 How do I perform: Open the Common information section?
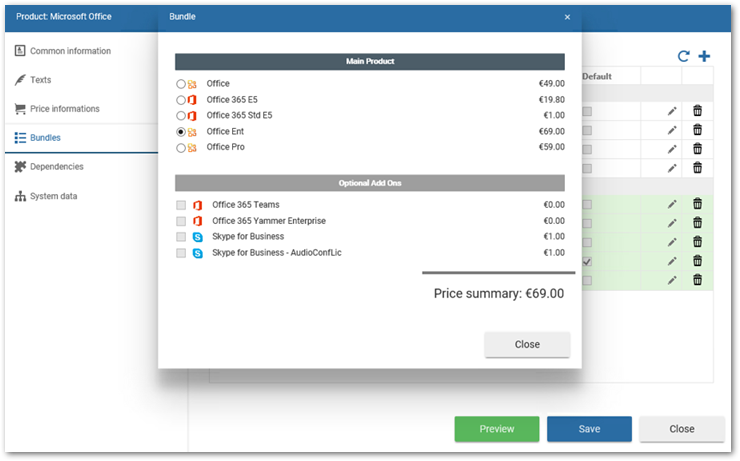[63, 50]
